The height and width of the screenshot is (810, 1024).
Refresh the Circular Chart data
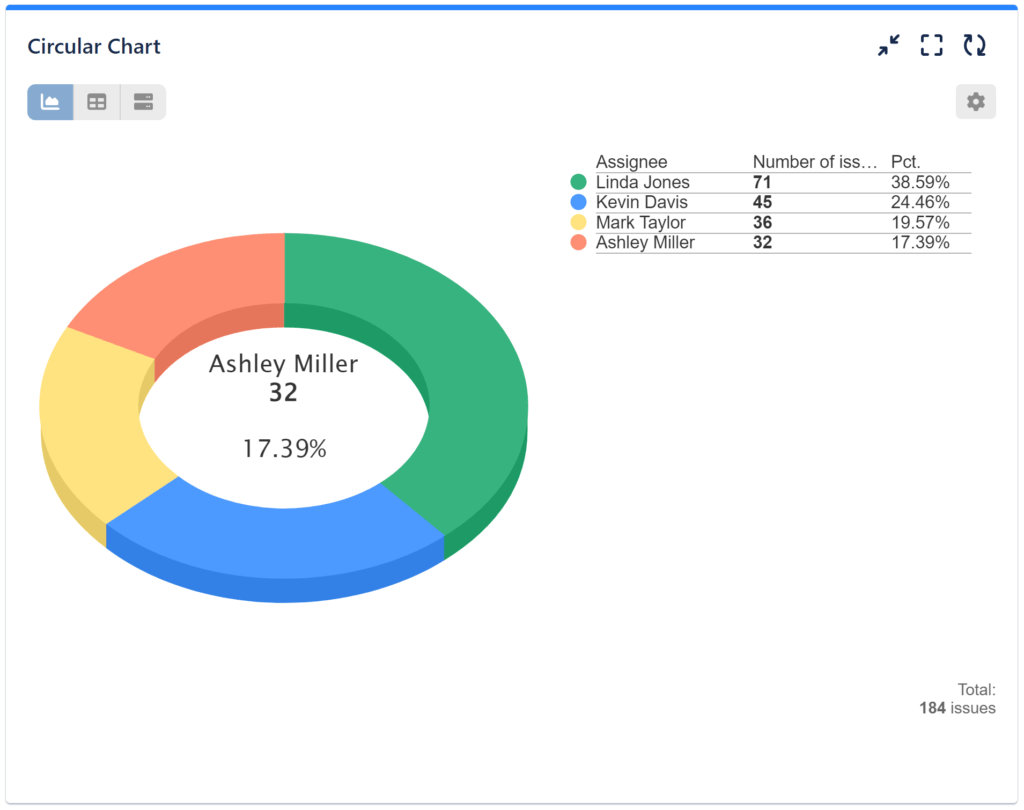click(973, 44)
